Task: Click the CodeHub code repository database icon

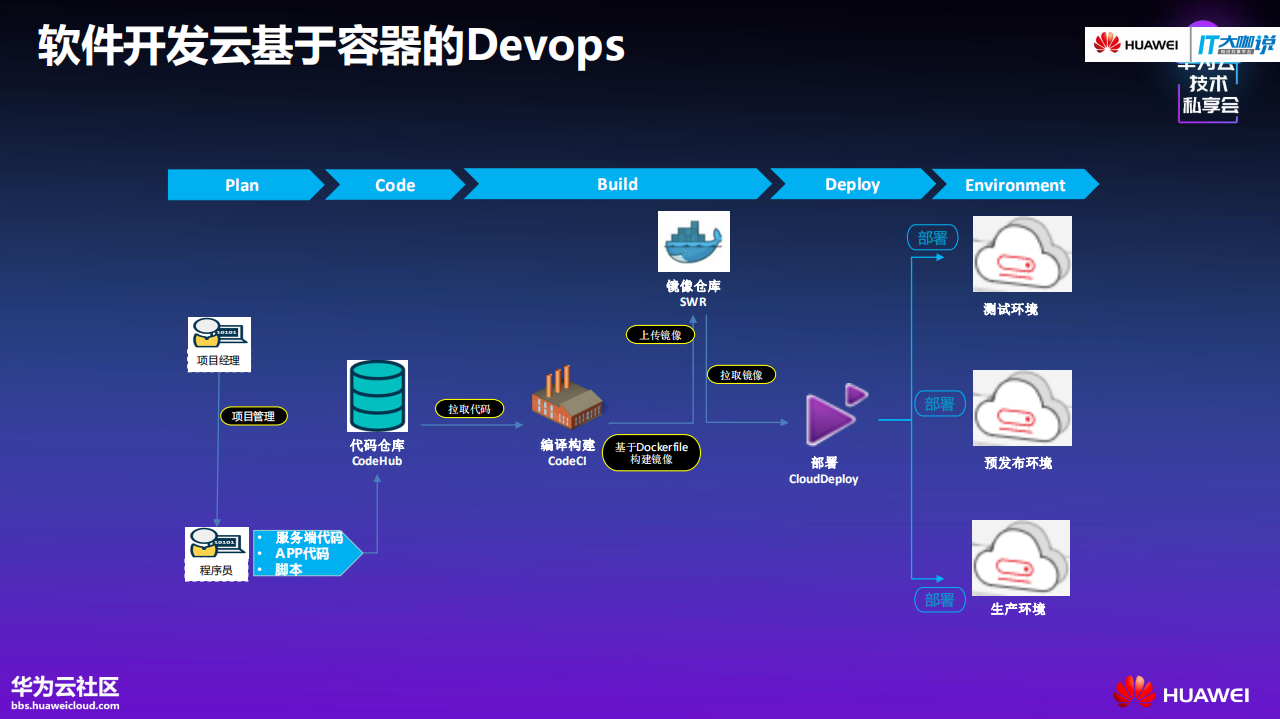Action: (377, 397)
